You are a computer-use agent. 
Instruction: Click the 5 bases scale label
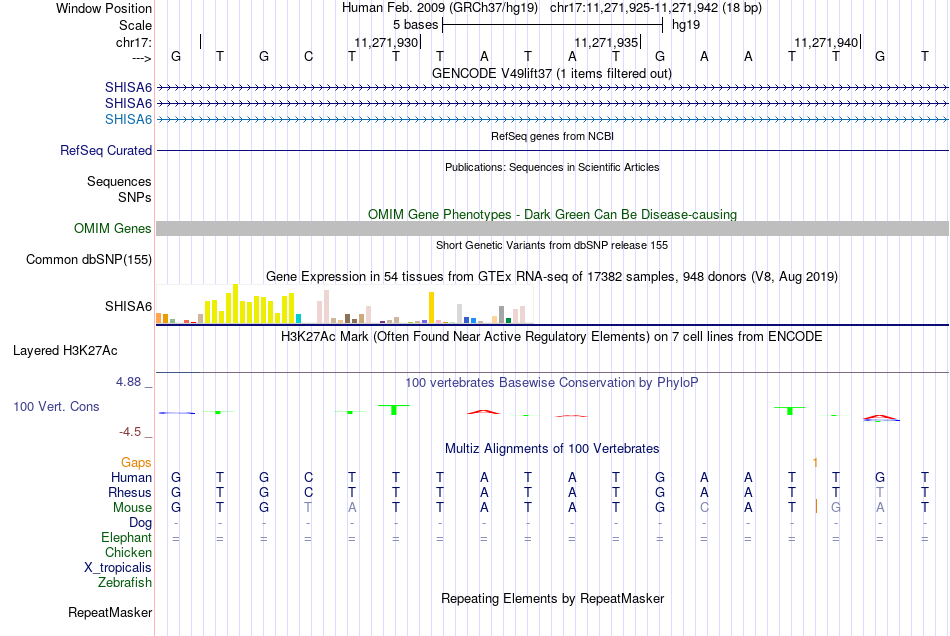pyautogui.click(x=415, y=25)
